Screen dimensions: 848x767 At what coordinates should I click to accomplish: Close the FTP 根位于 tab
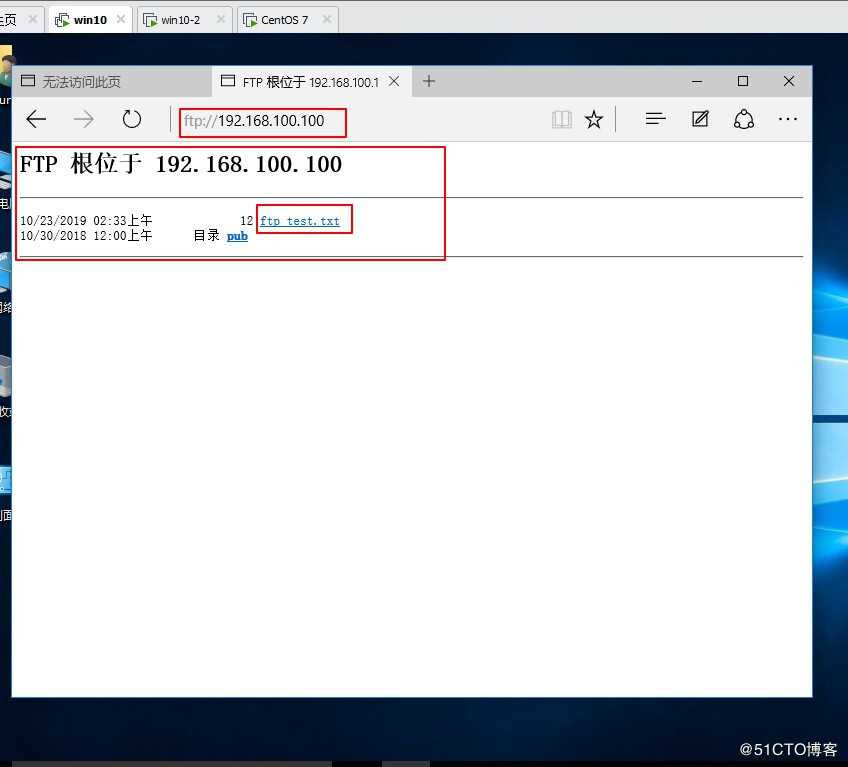coord(394,81)
